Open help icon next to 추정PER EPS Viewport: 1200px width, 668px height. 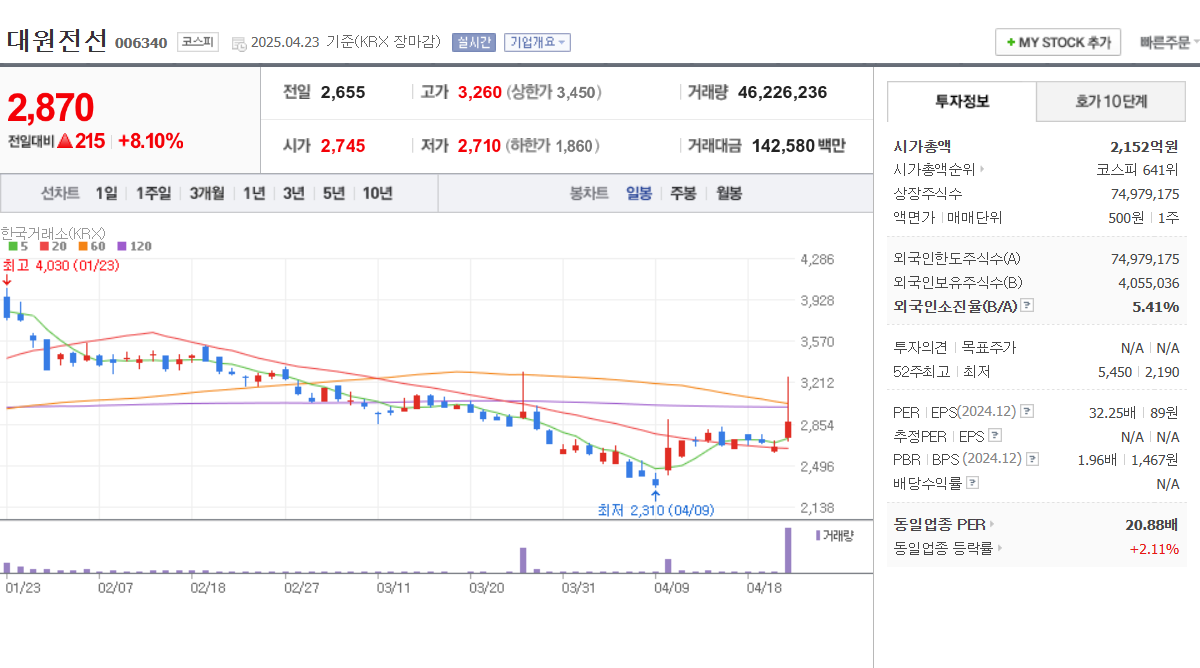click(994, 435)
